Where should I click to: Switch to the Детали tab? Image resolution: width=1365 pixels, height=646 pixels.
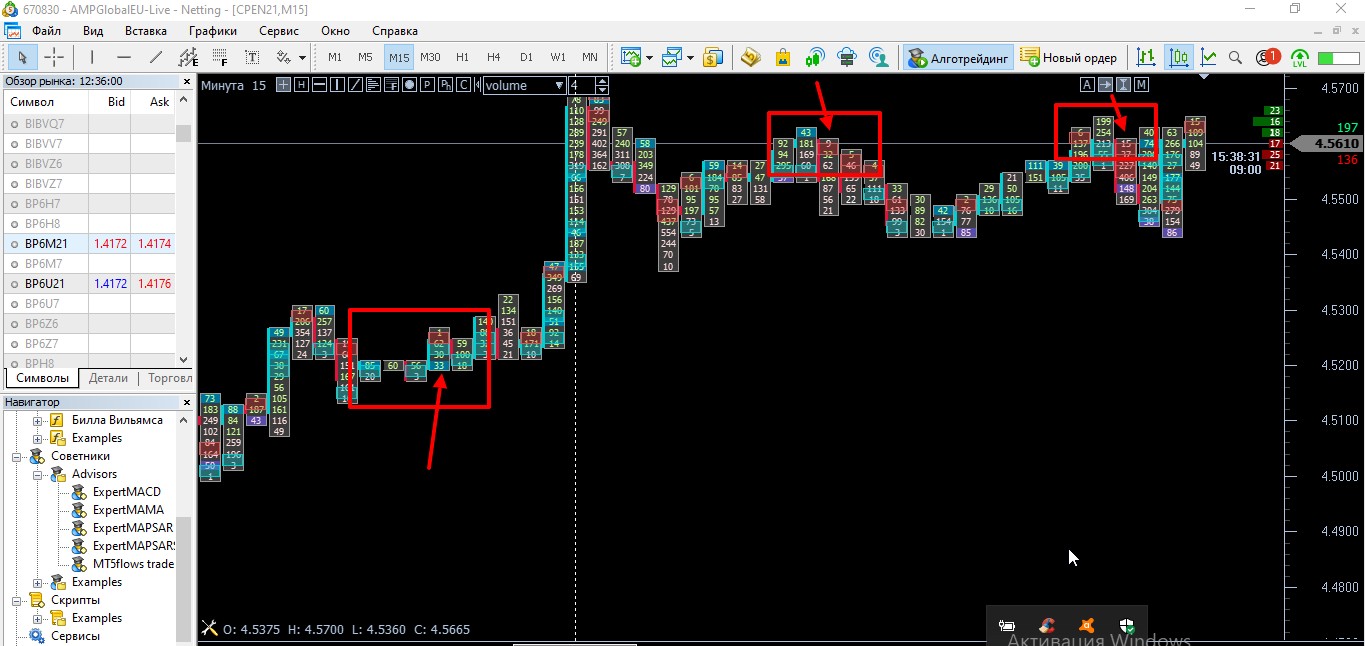pos(108,378)
